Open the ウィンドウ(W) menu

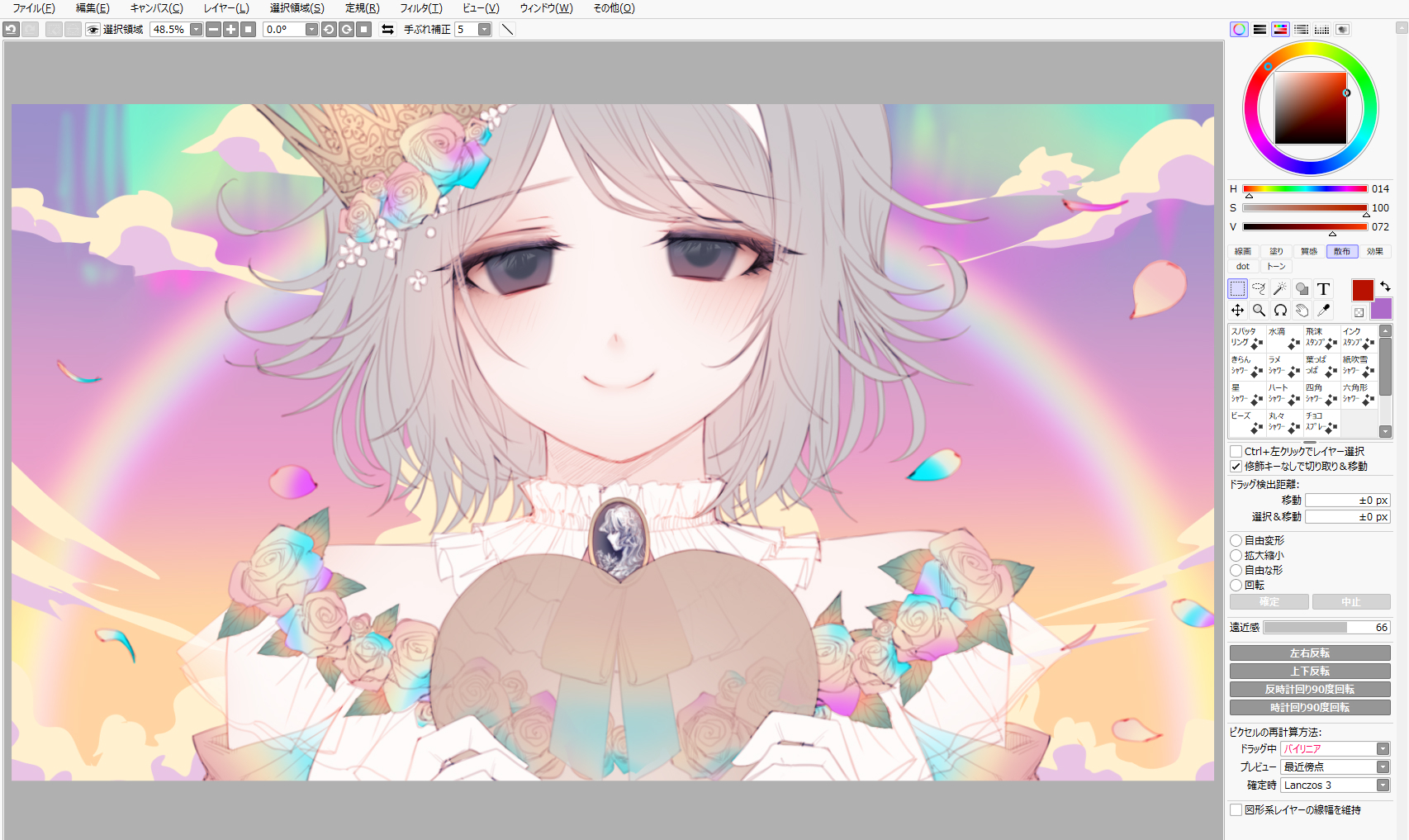(546, 8)
